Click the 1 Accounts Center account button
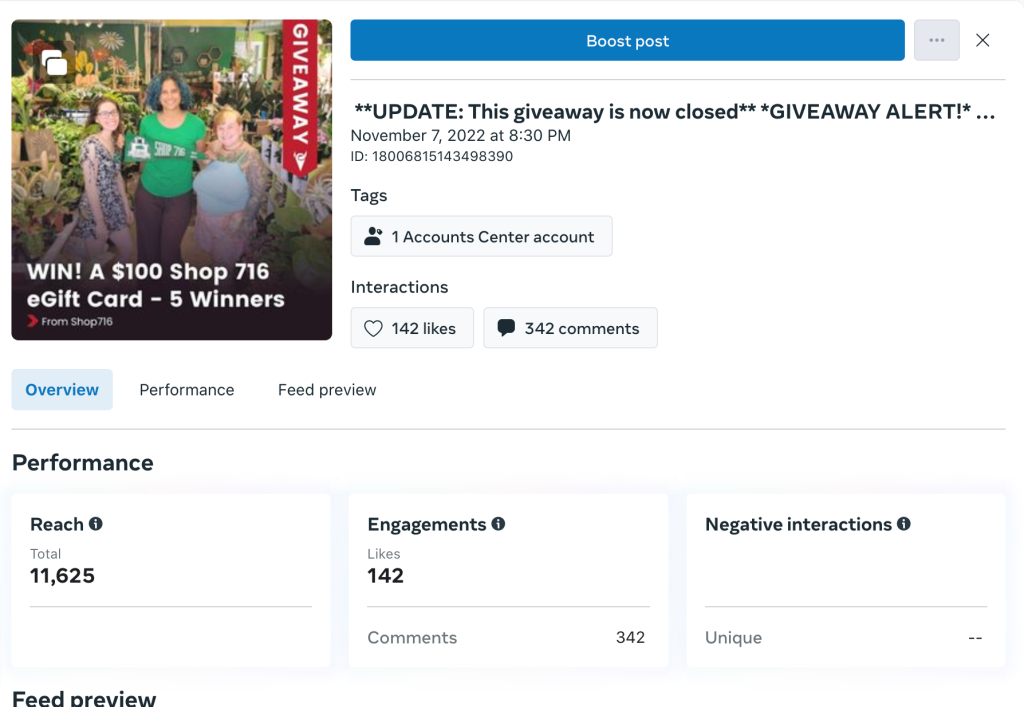1024x707 pixels. click(481, 237)
